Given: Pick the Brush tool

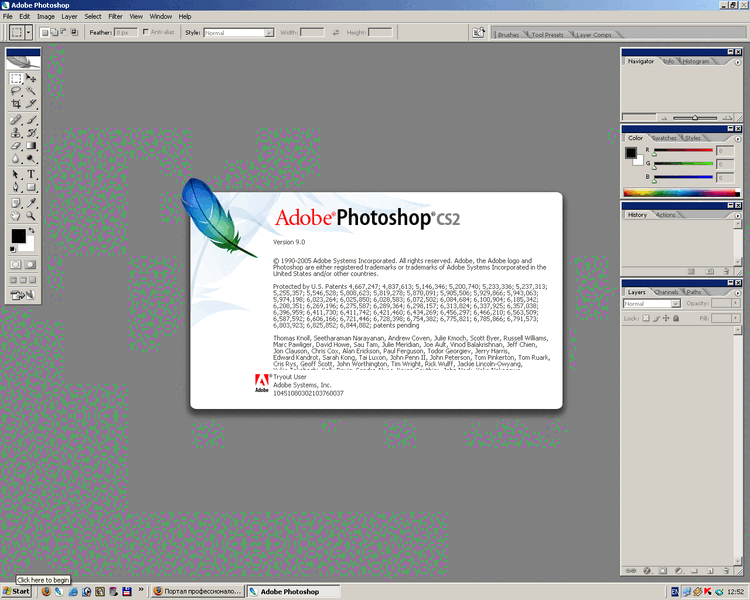Looking at the screenshot, I should point(31,120).
